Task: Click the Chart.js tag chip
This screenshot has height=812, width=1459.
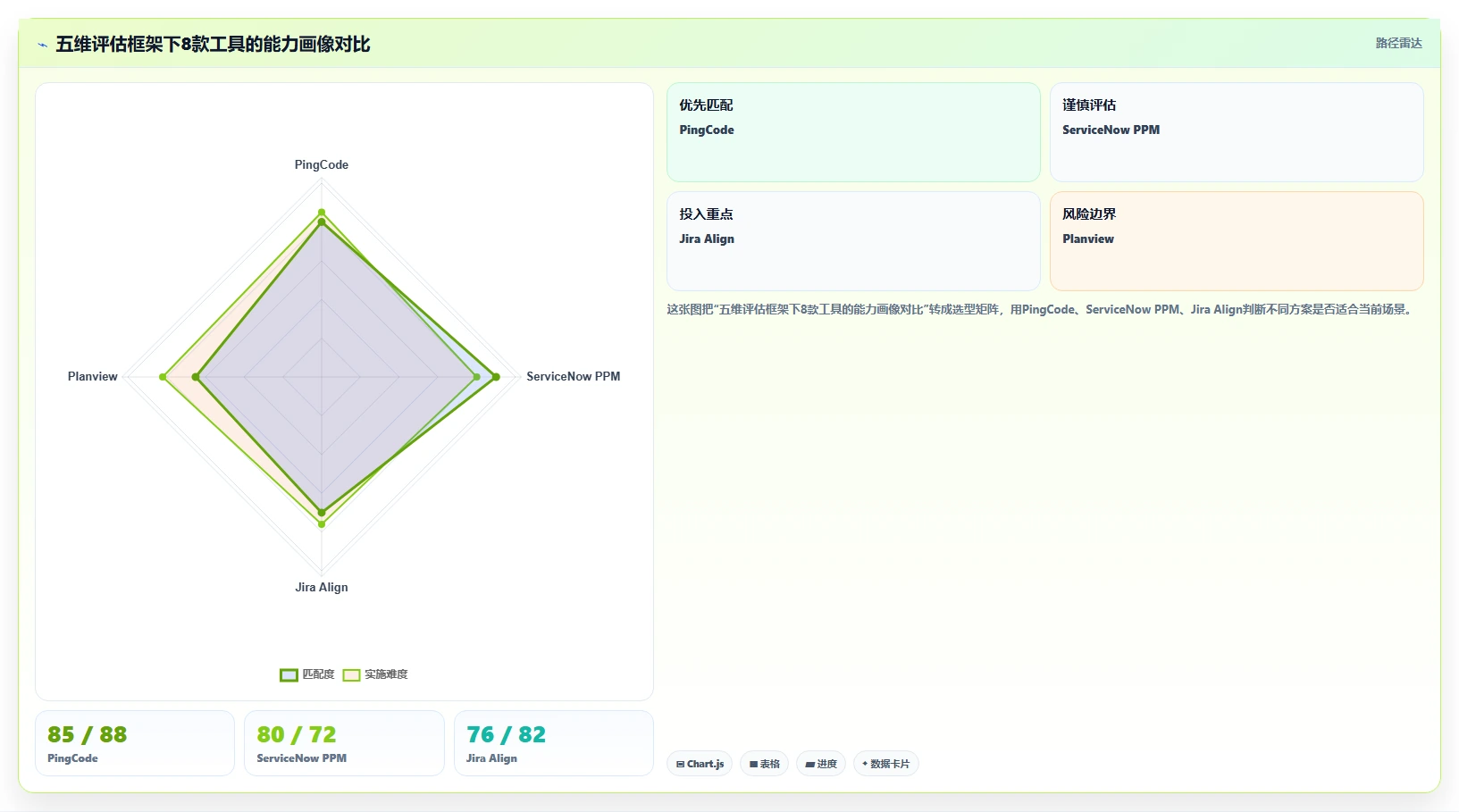Action: tap(700, 764)
